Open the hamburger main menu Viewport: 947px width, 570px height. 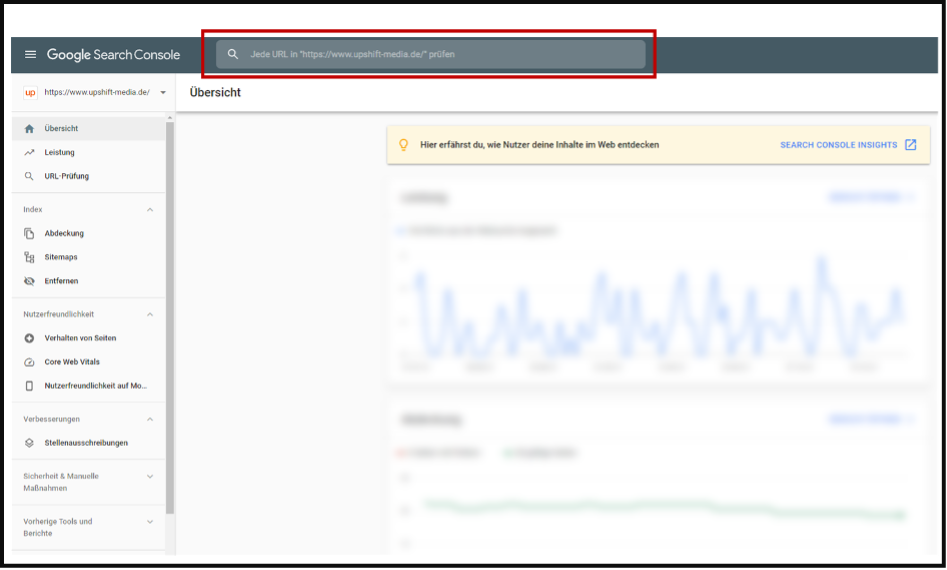point(30,55)
